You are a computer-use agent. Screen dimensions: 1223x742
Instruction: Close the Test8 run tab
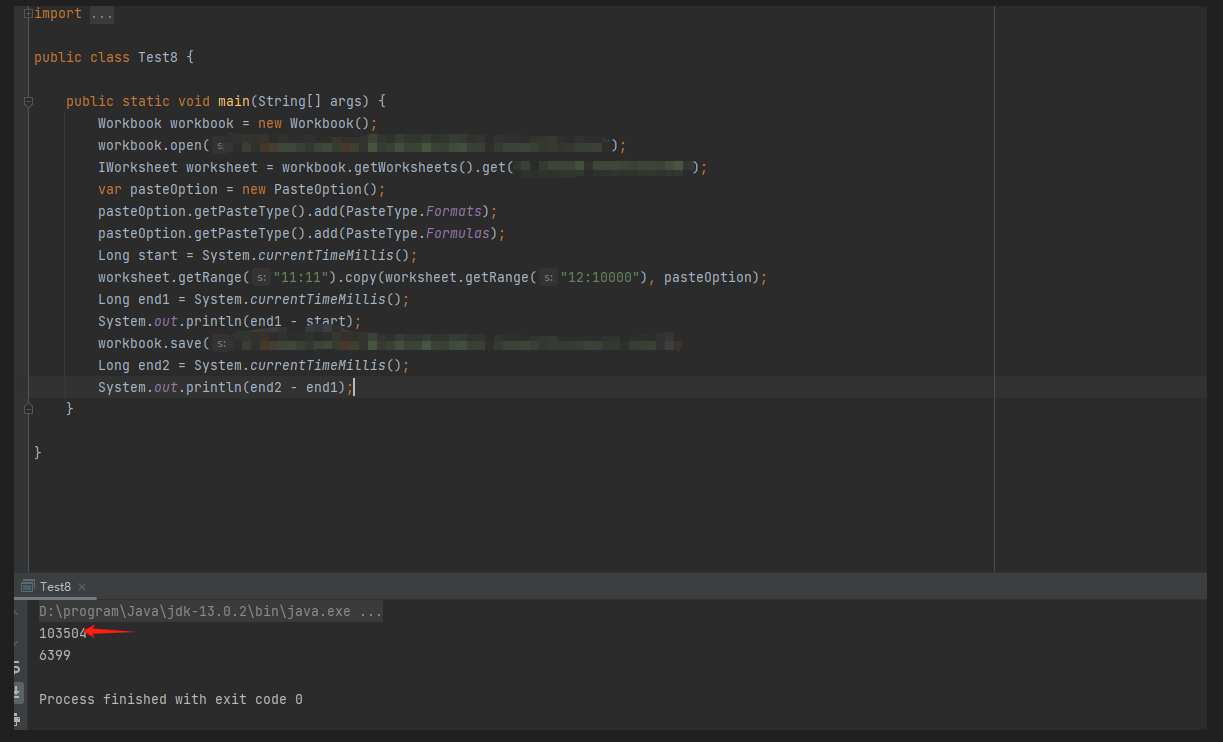(82, 587)
